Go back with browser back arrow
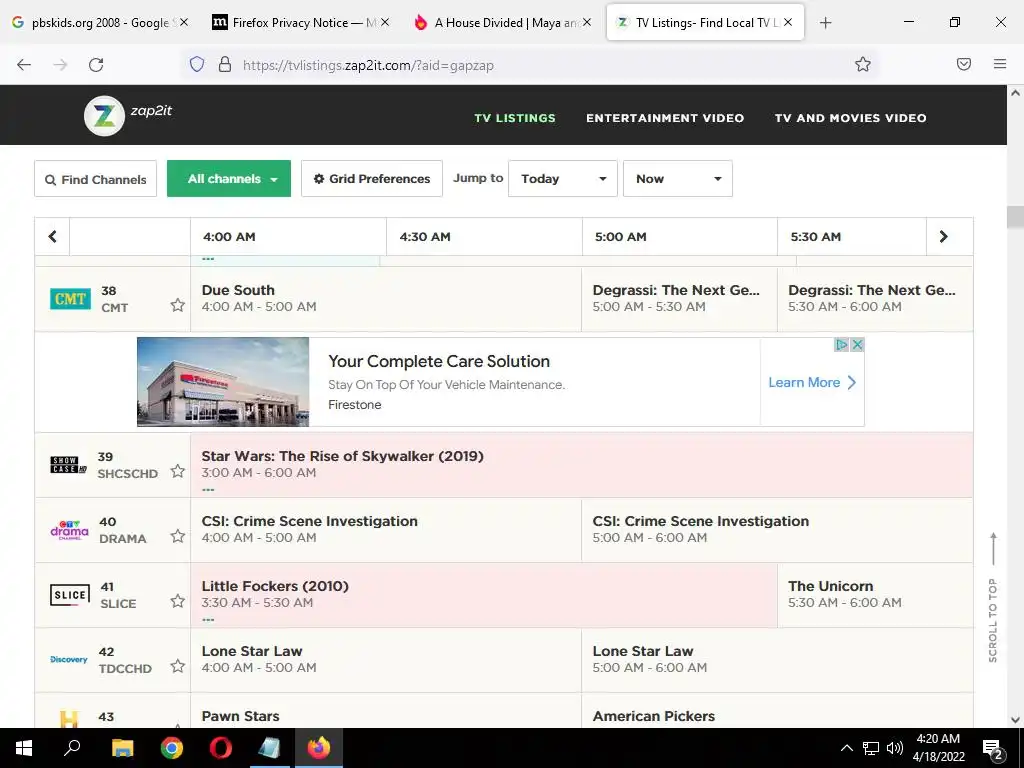The width and height of the screenshot is (1024, 768). (24, 65)
